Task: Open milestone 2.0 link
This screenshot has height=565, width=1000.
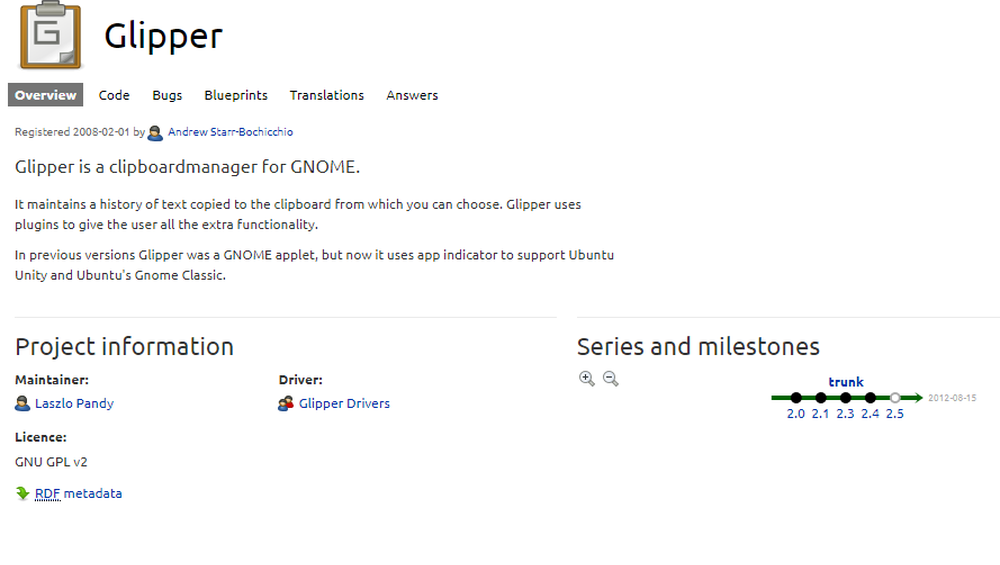Action: click(796, 414)
